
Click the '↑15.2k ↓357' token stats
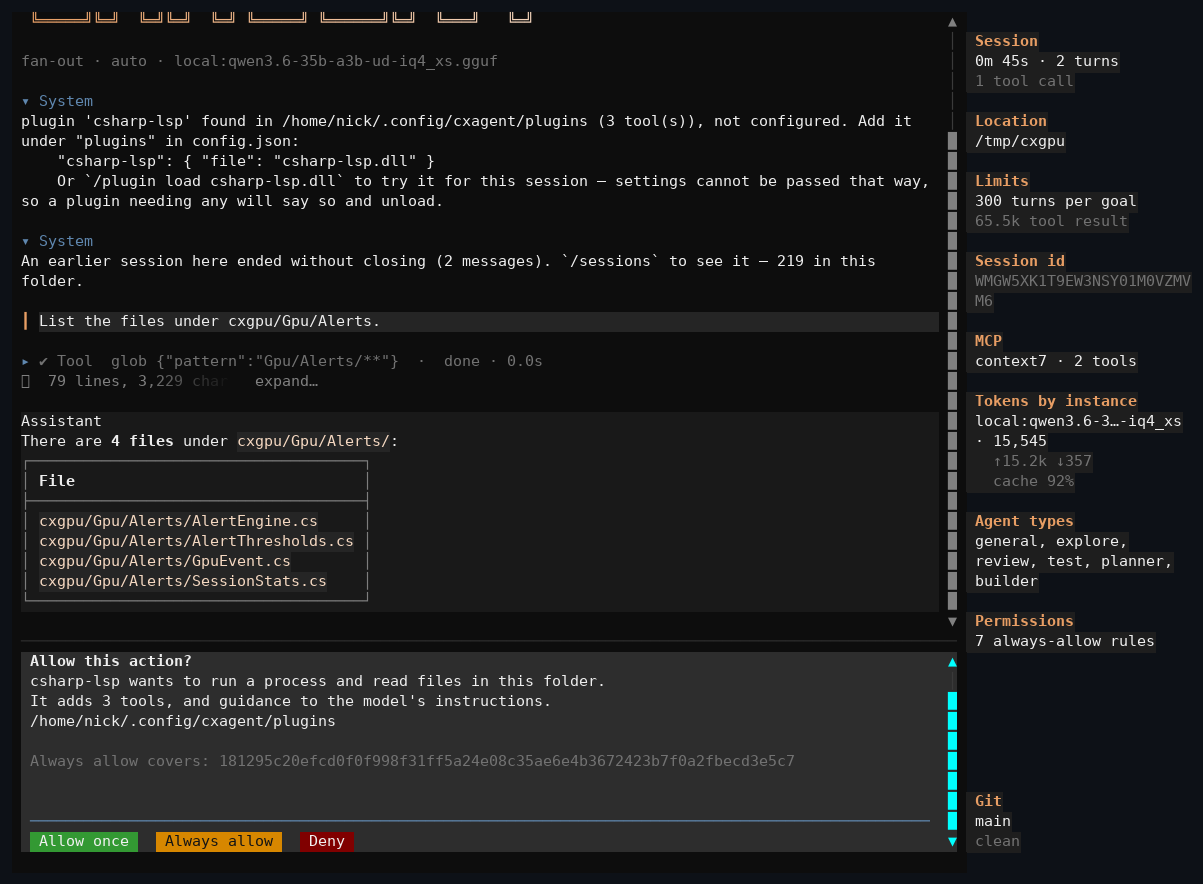(x=1042, y=461)
